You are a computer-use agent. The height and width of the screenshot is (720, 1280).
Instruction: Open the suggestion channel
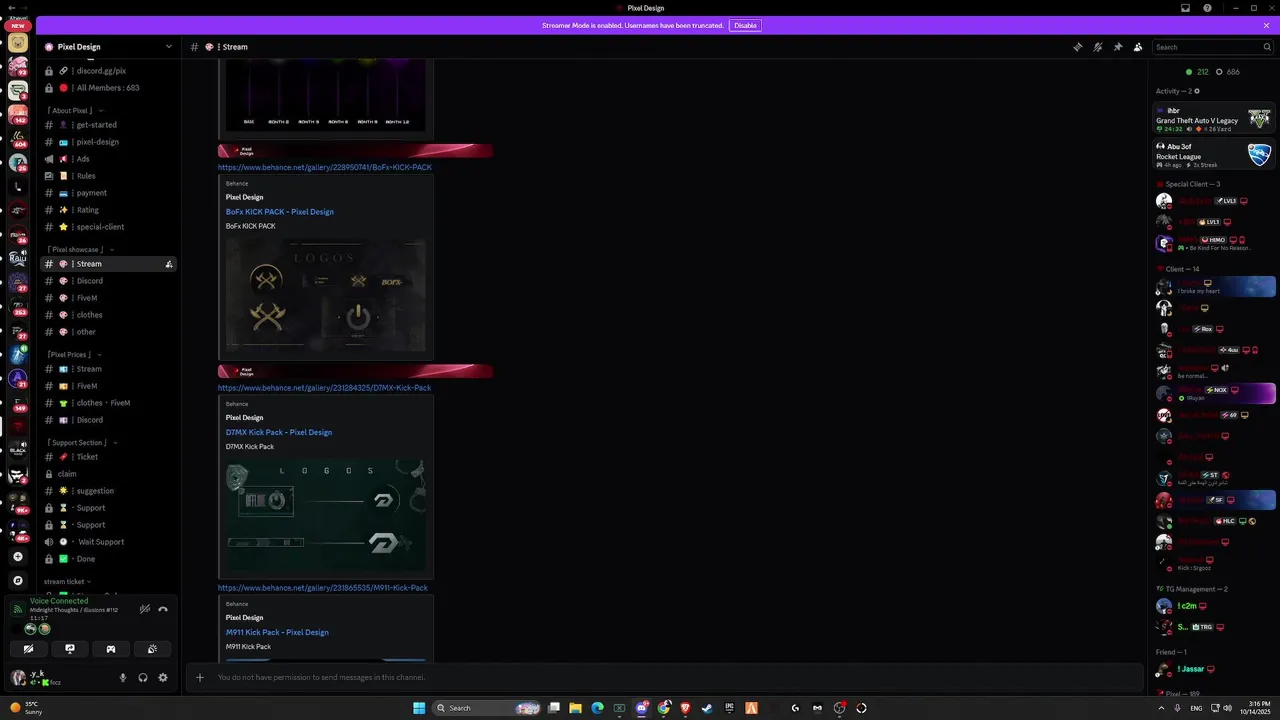(109, 491)
